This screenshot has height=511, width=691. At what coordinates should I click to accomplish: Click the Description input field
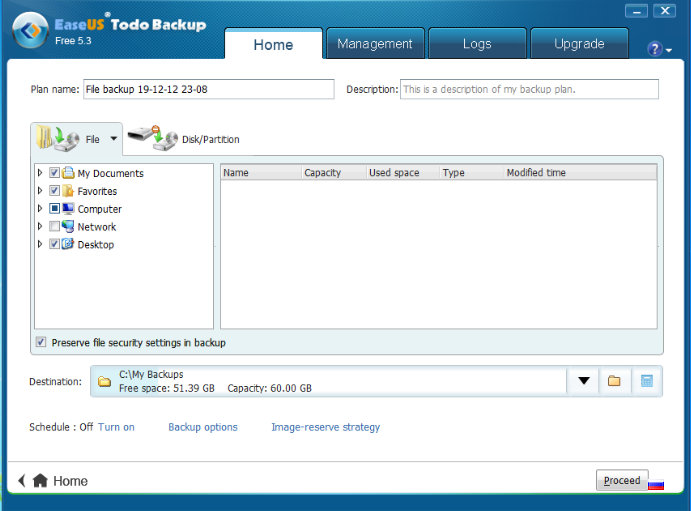[529, 89]
